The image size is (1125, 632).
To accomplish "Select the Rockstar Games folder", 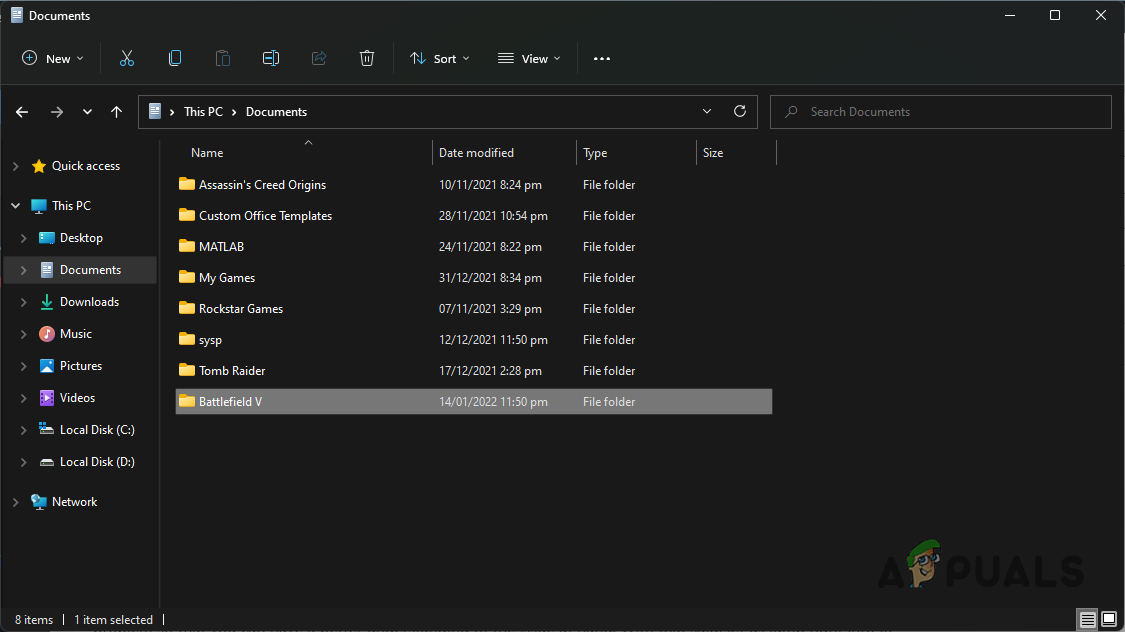I will [x=241, y=309].
